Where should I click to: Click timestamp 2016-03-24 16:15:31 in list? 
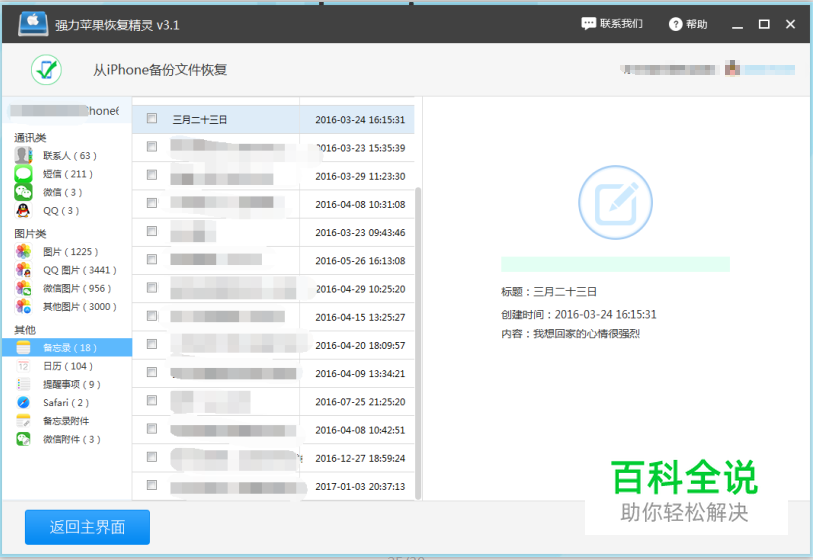(360, 120)
